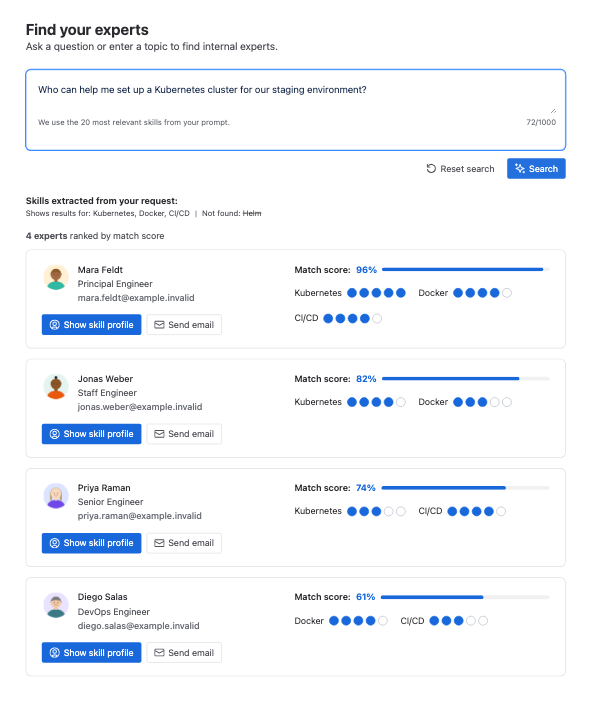Click Mara Feldt's avatar icon
The height and width of the screenshot is (720, 592).
pos(56,277)
